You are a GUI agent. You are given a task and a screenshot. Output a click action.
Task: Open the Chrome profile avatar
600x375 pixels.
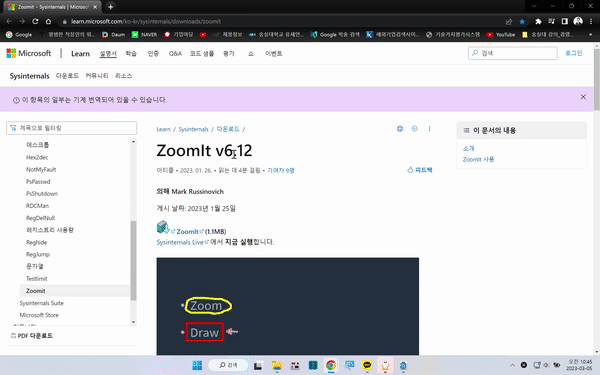pos(578,21)
